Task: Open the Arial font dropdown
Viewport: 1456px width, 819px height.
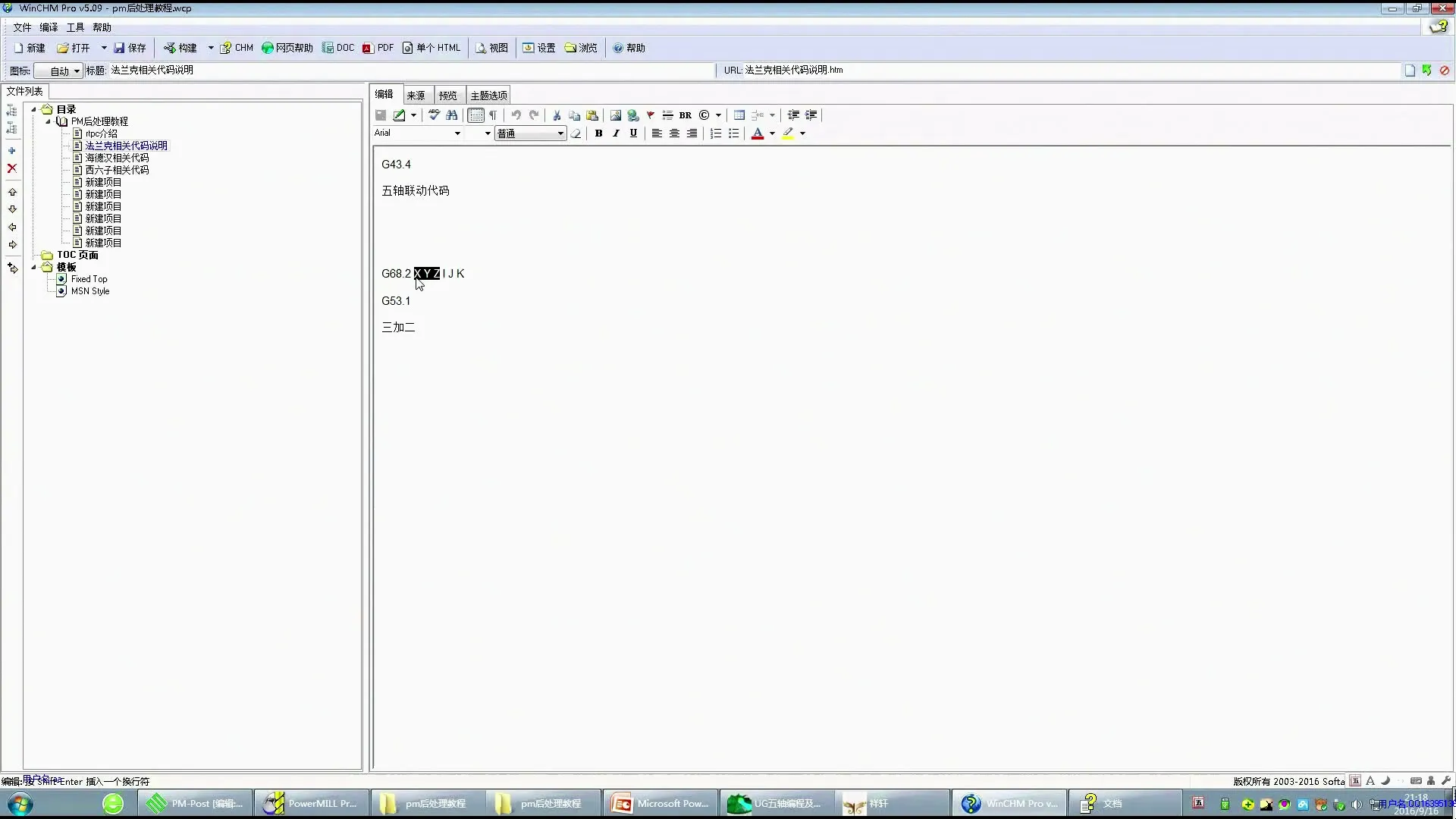Action: [x=457, y=133]
